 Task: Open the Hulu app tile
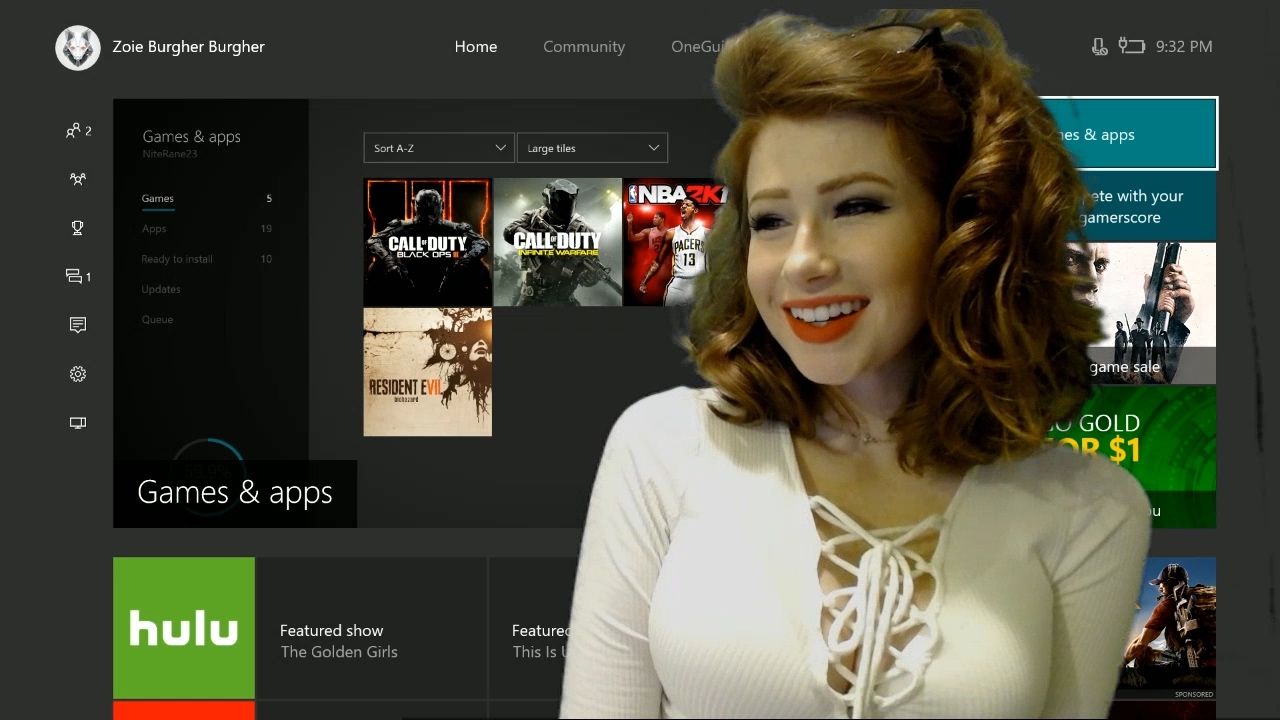point(184,628)
